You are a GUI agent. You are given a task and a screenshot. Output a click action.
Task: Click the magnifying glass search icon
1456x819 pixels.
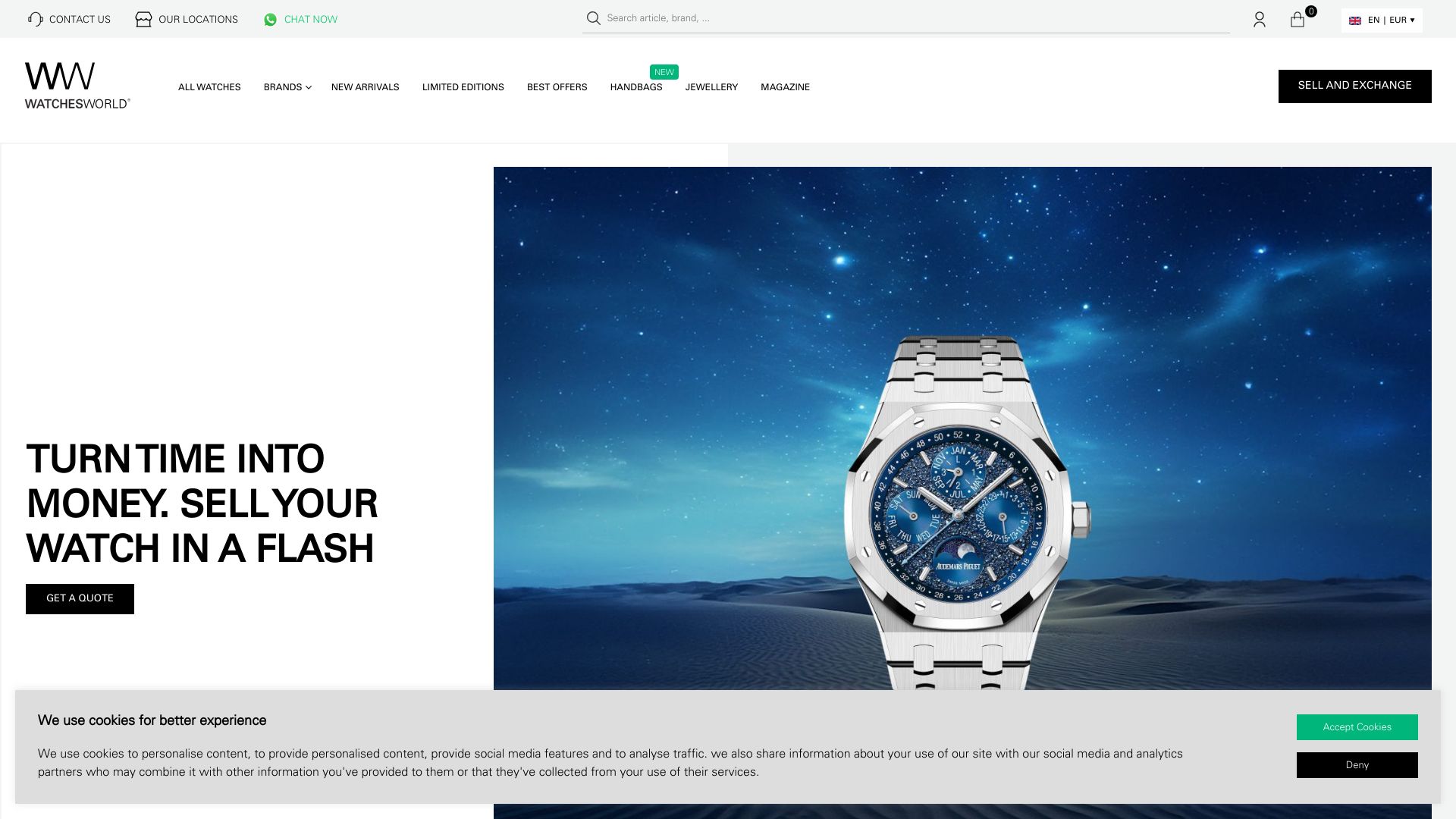coord(593,18)
